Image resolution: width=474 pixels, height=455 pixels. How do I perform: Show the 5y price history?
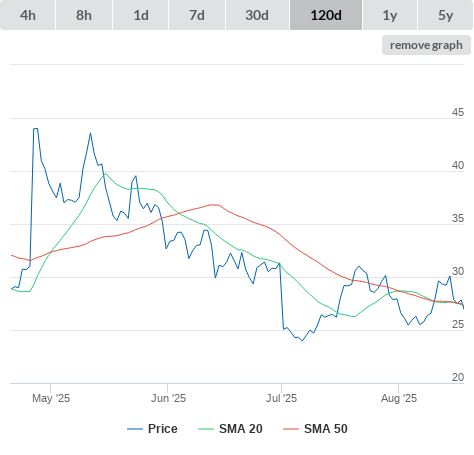(445, 15)
